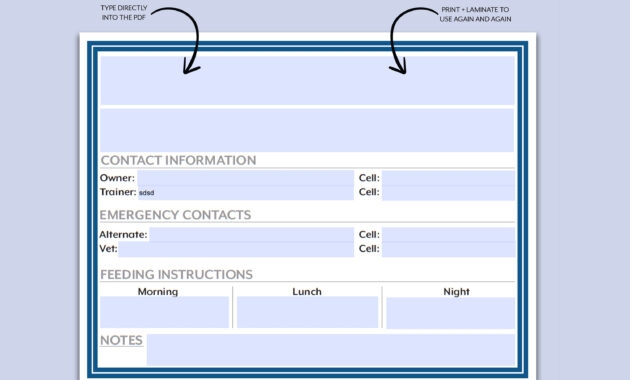Screen dimensions: 630x380
Task: Click the Alternate contact name field
Action: pos(252,235)
